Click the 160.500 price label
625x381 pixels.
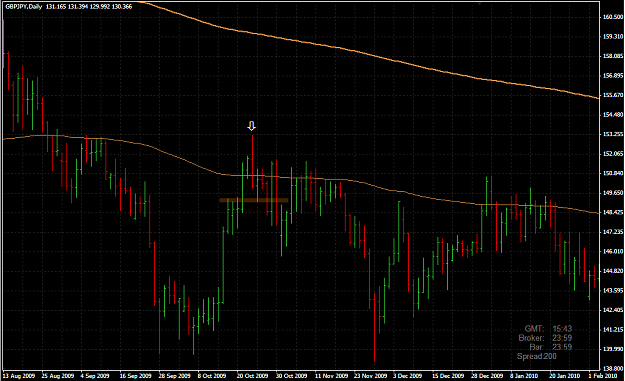613,17
